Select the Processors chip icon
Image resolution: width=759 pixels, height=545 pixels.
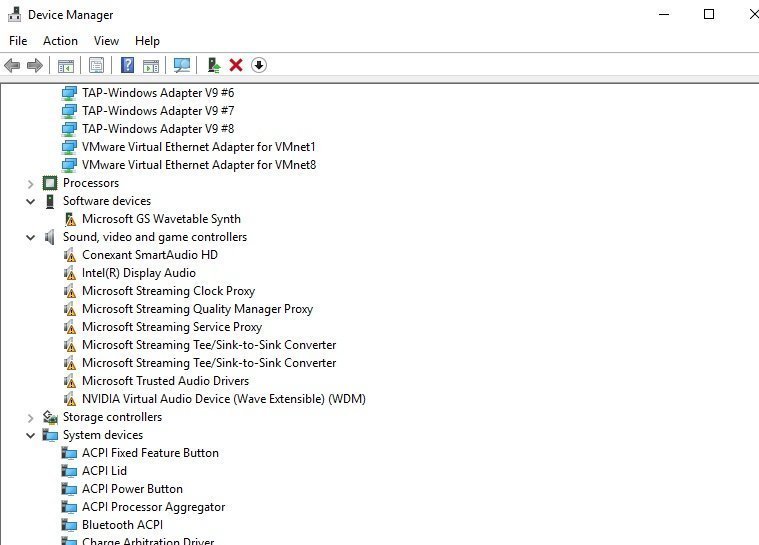coord(50,183)
